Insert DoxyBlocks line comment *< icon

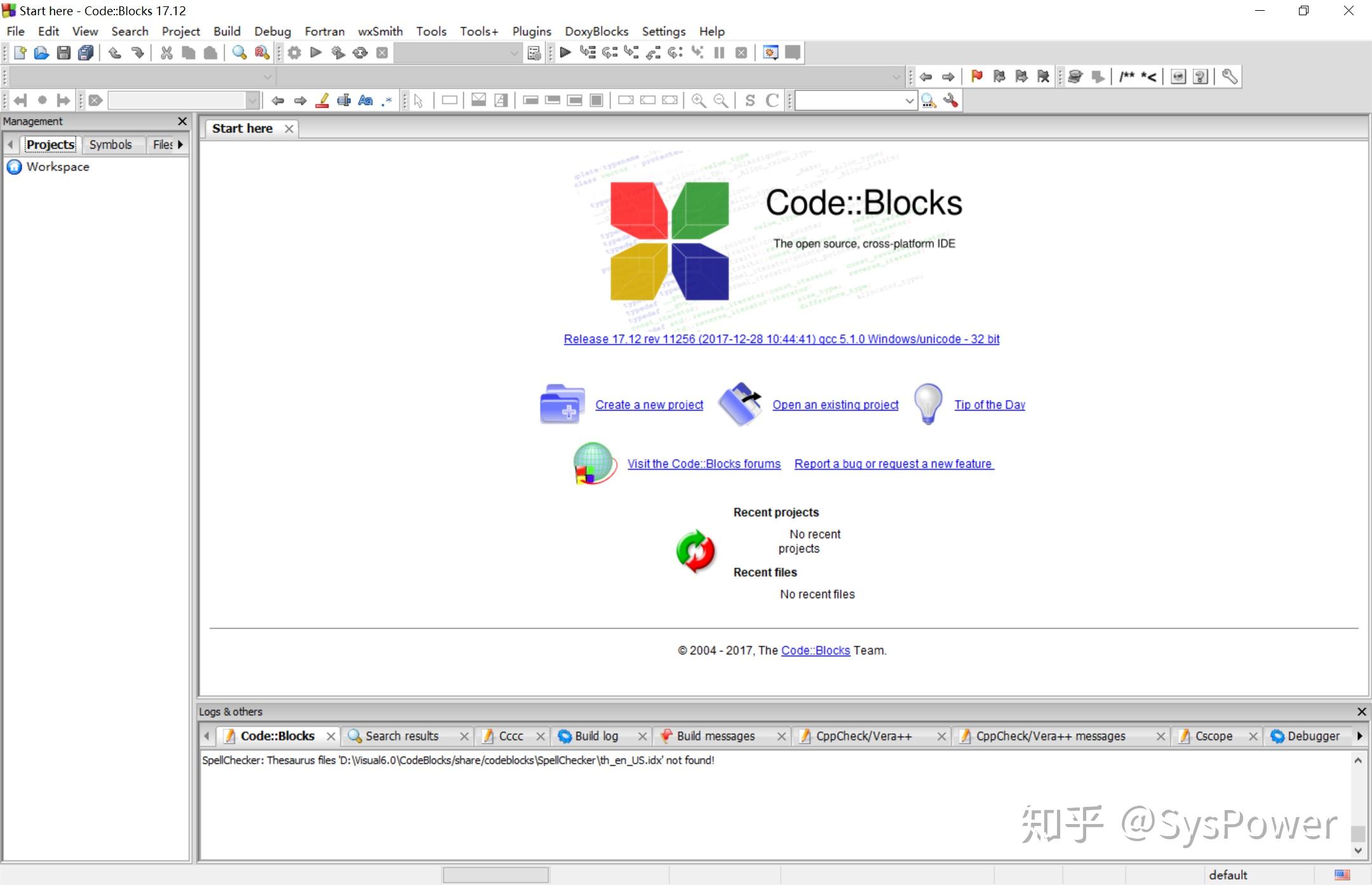click(x=1148, y=77)
